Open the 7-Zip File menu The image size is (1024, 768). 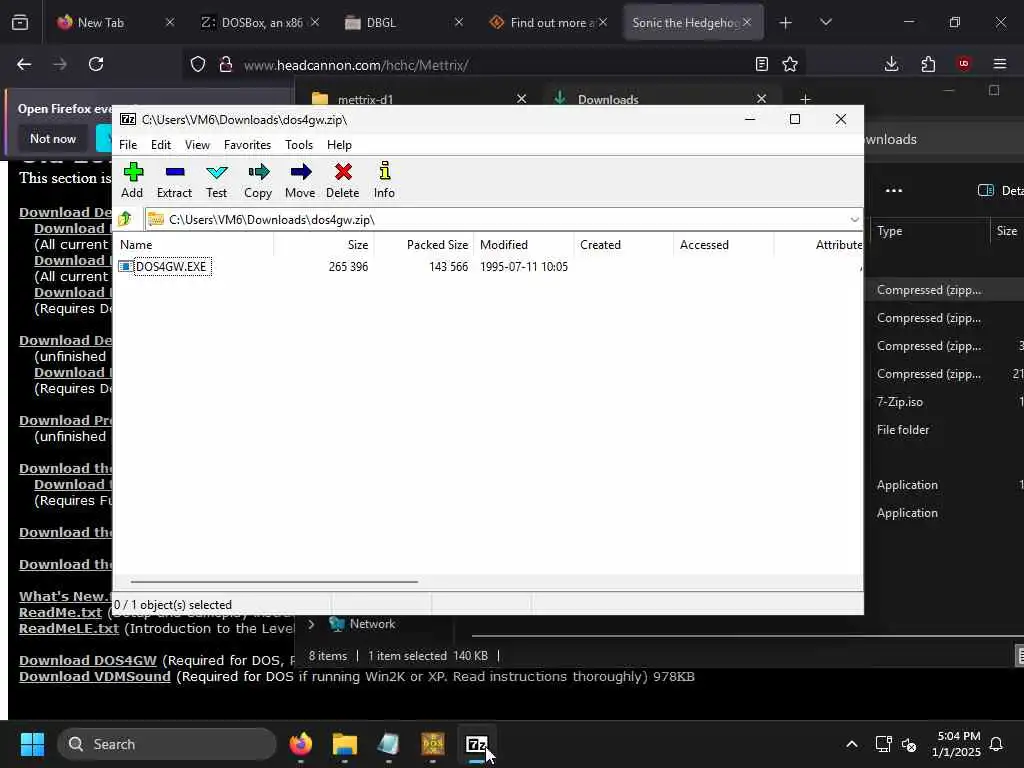pyautogui.click(x=128, y=145)
